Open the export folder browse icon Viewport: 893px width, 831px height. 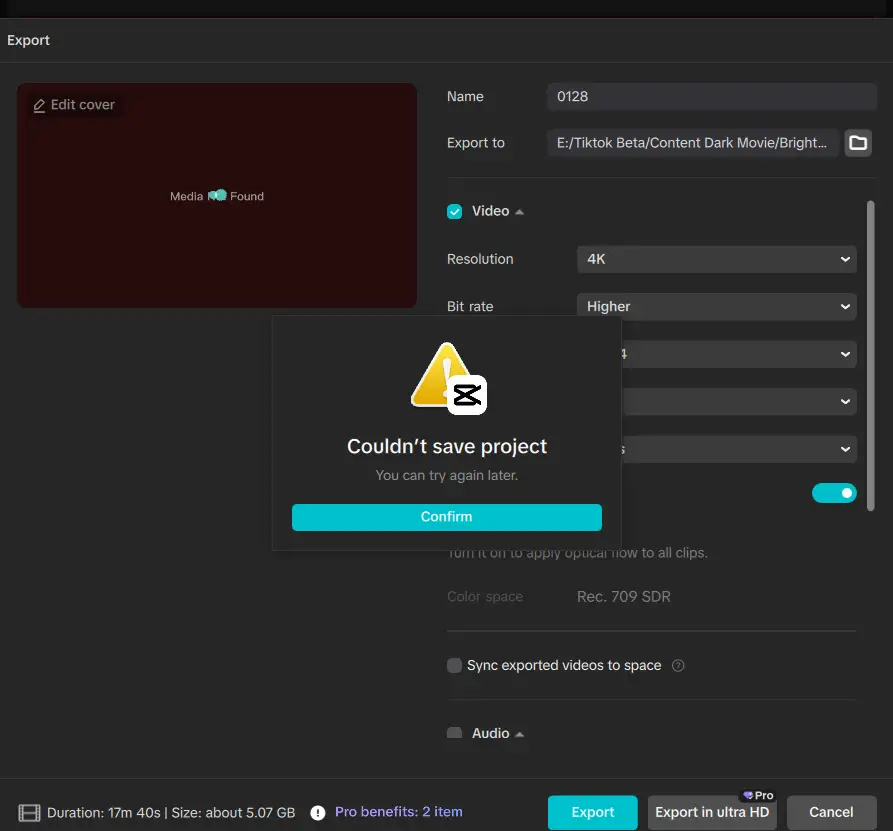[858, 143]
